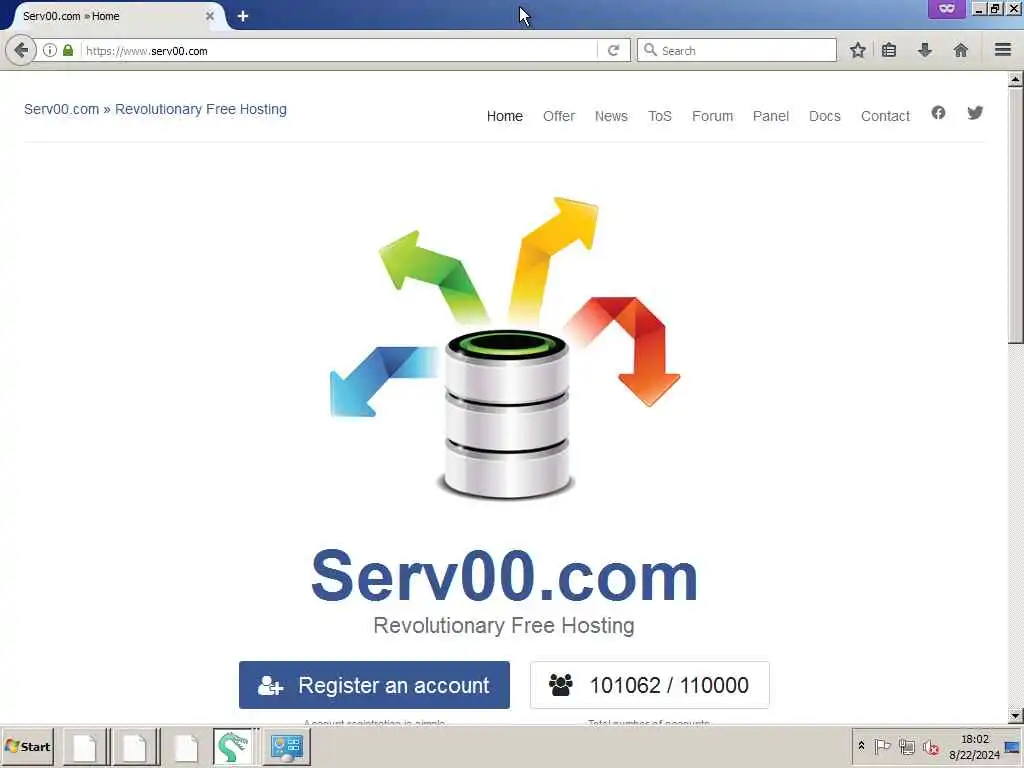Close the Serv00.com Home tab

[210, 16]
